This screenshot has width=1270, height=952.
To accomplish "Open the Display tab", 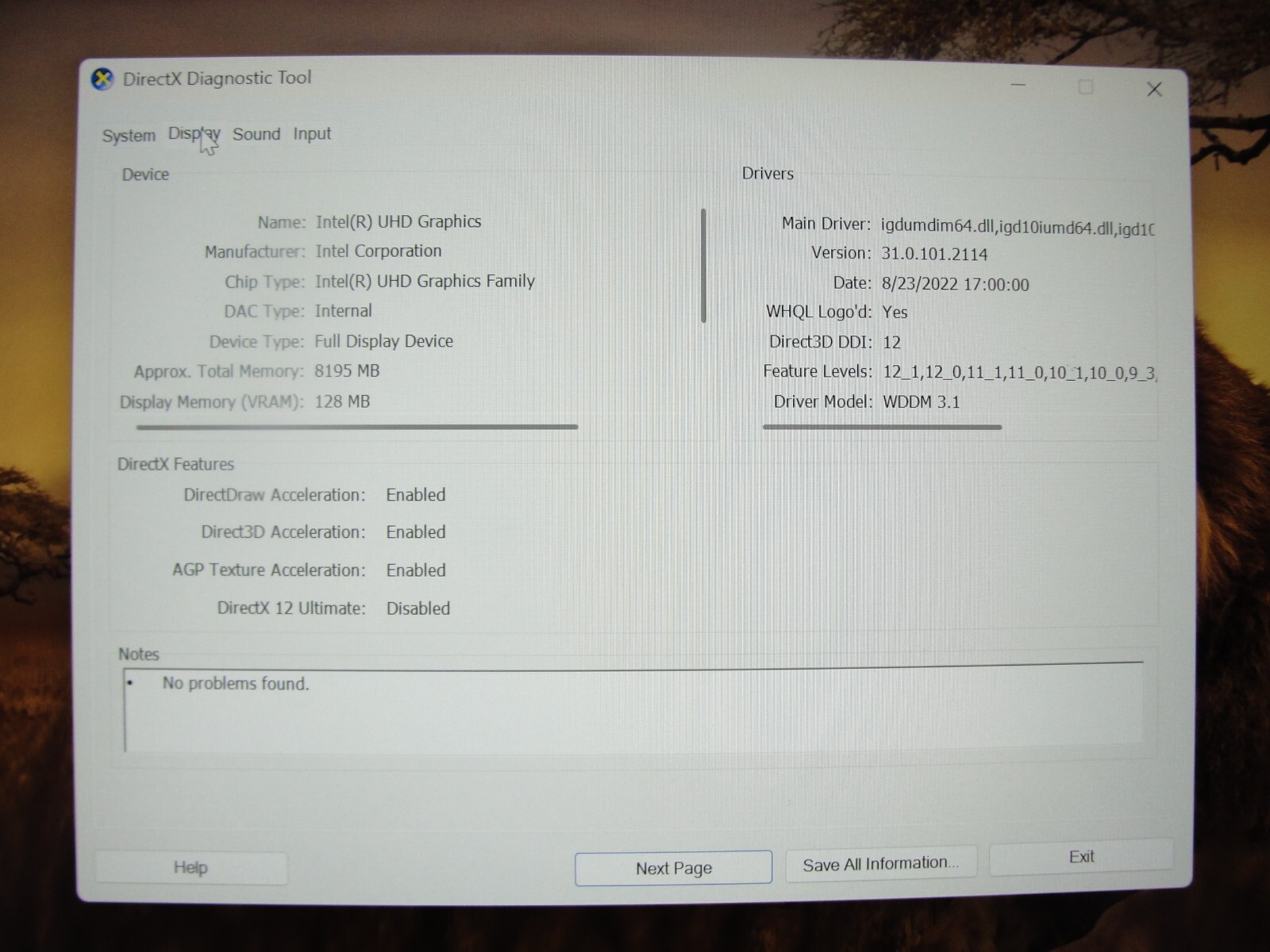I will point(194,134).
